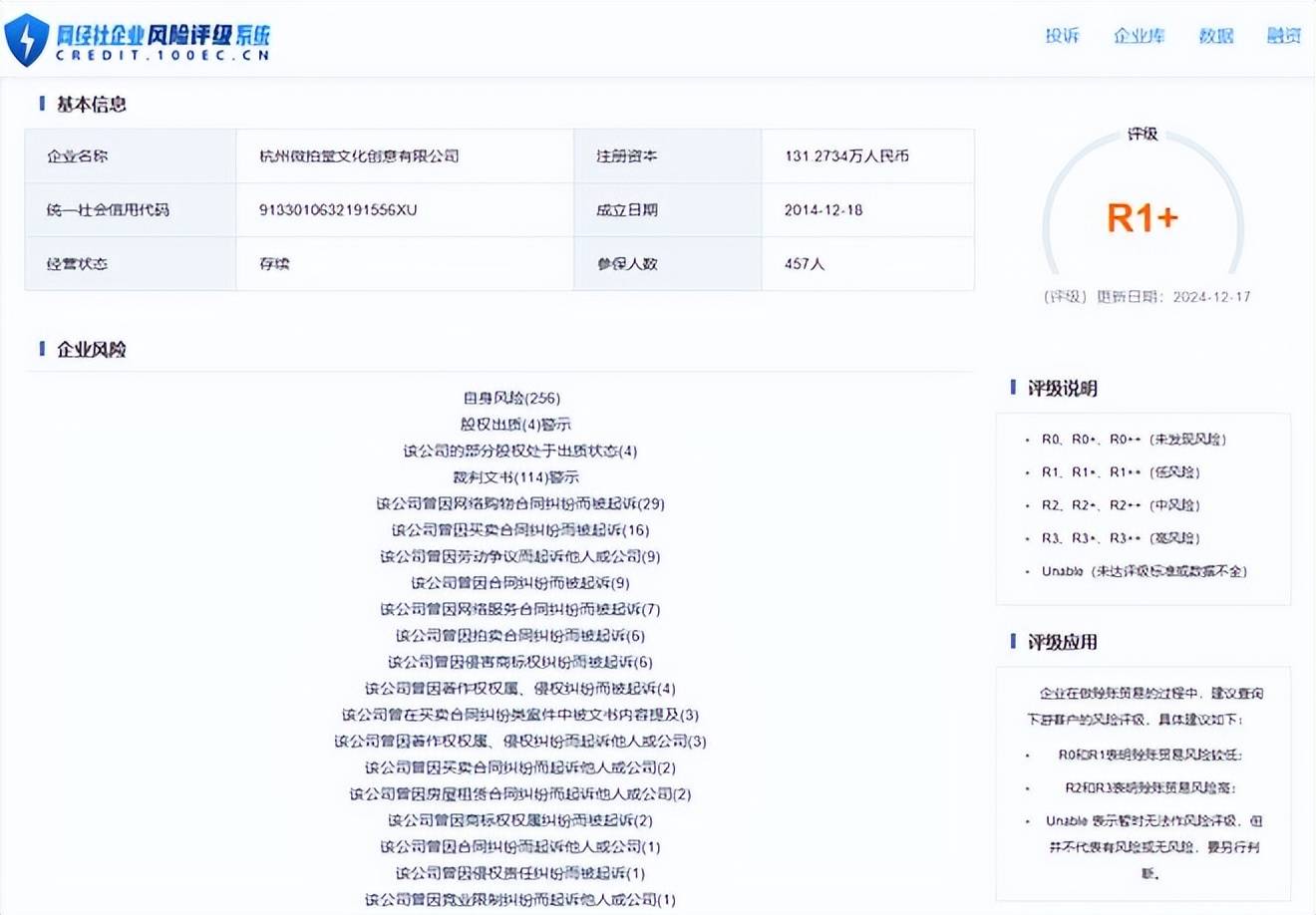
Task: Click 该公司曾因合同纠纷而被起诉(9) row
Action: [x=519, y=583]
